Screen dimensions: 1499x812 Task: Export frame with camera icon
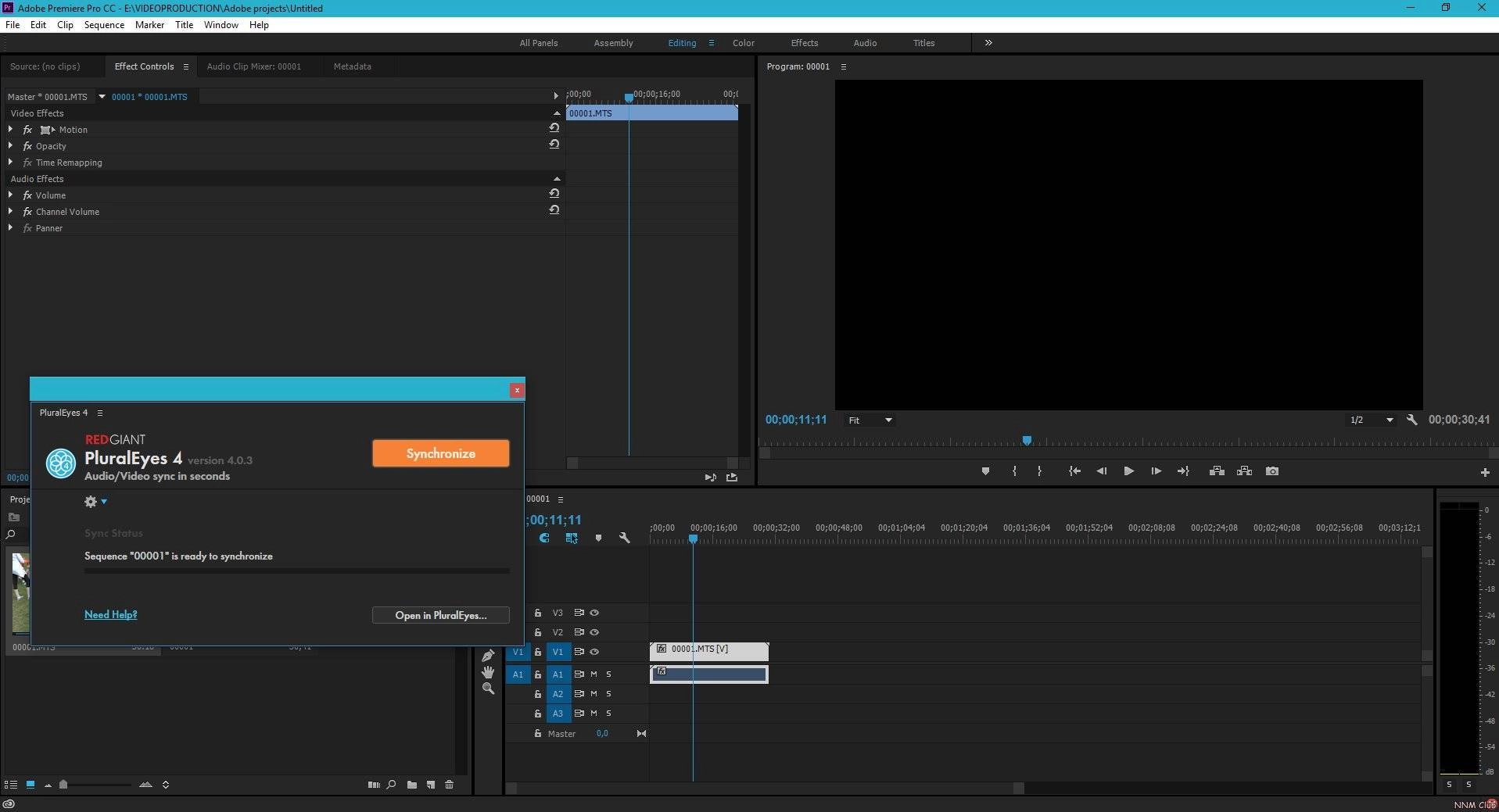1272,471
